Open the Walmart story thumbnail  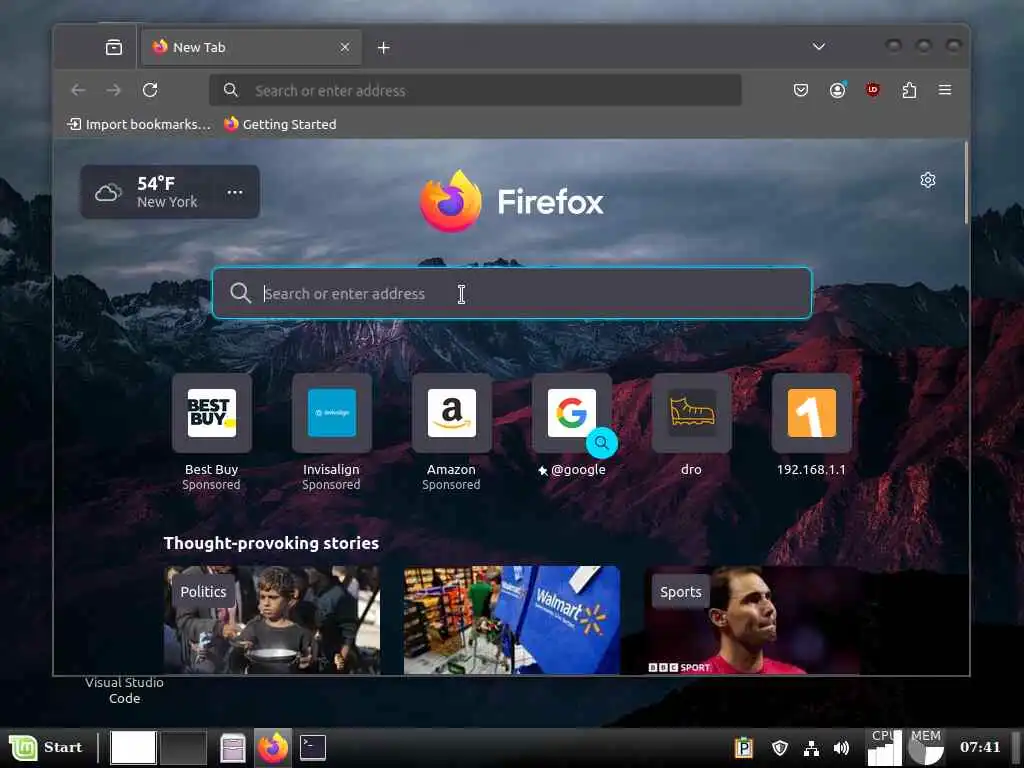tap(512, 620)
